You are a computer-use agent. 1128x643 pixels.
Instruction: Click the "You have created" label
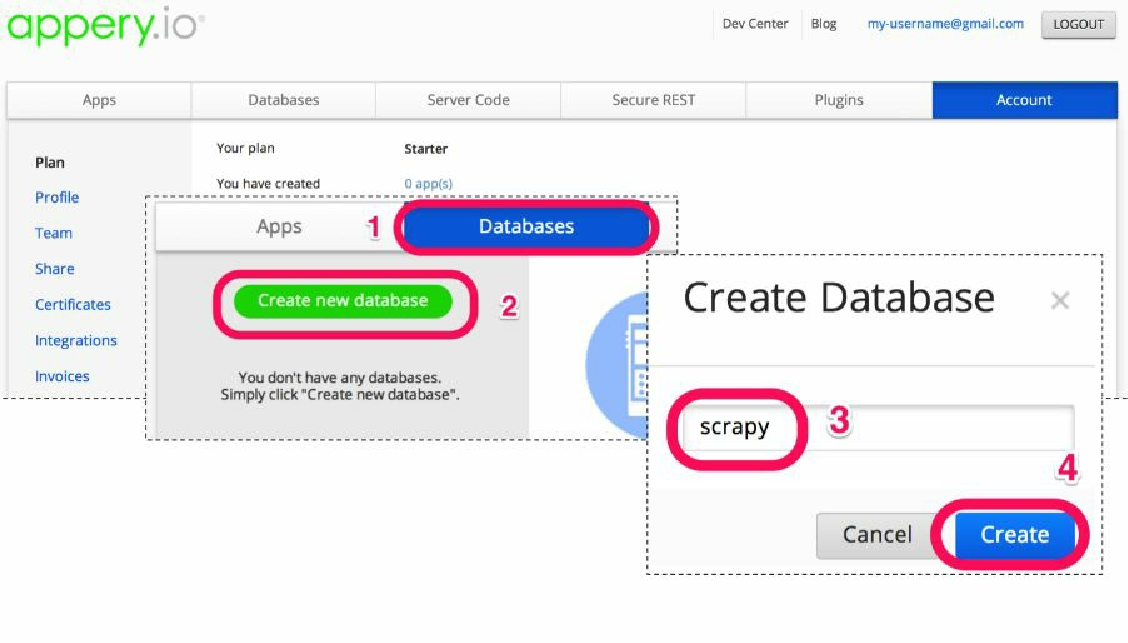pyautogui.click(x=268, y=184)
